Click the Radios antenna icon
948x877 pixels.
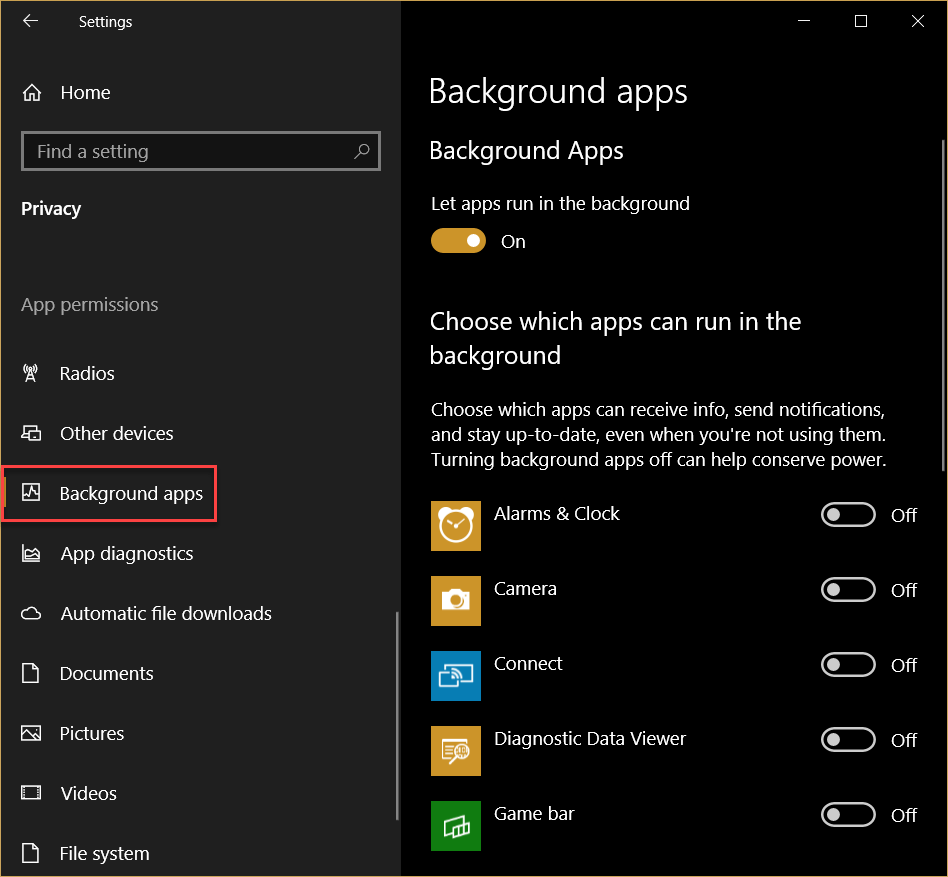click(x=30, y=373)
